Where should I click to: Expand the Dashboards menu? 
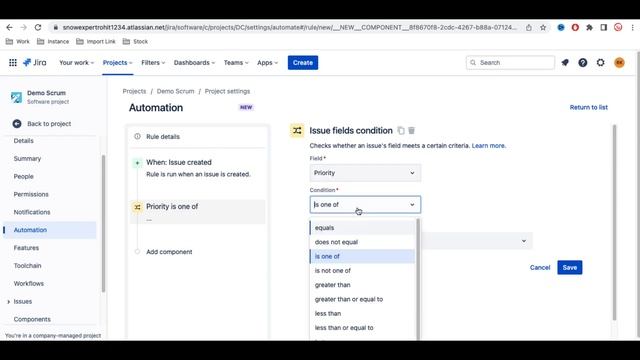[x=194, y=62]
